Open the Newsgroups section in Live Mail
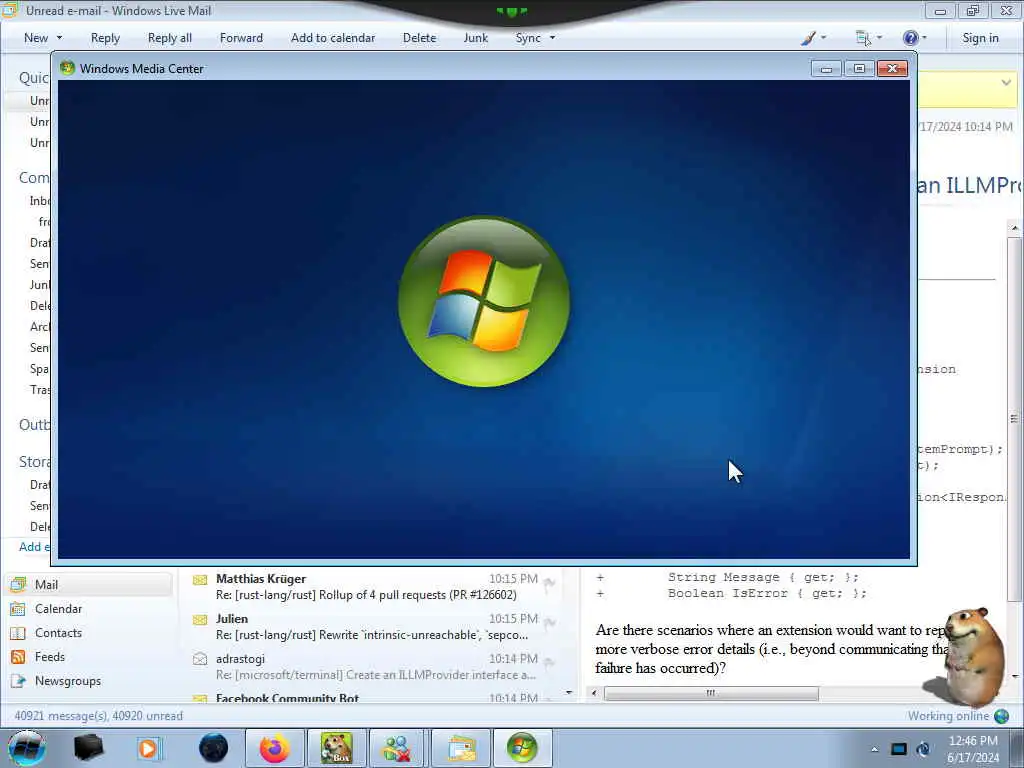The image size is (1024, 768). (x=68, y=681)
